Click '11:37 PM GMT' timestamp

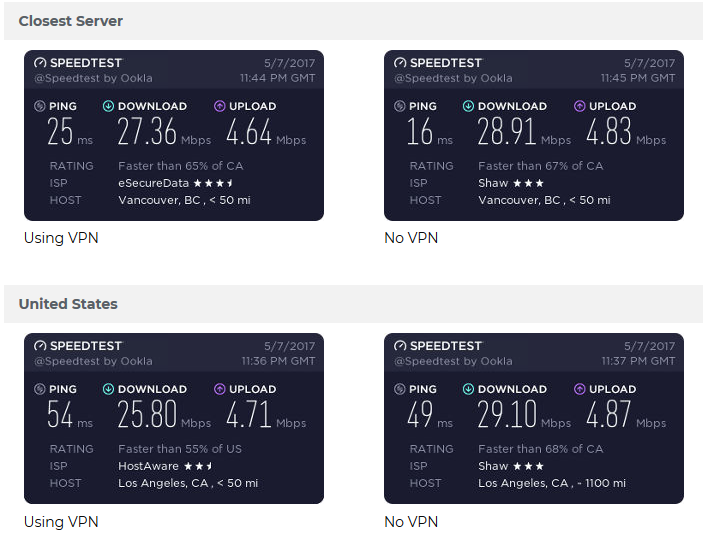point(638,361)
